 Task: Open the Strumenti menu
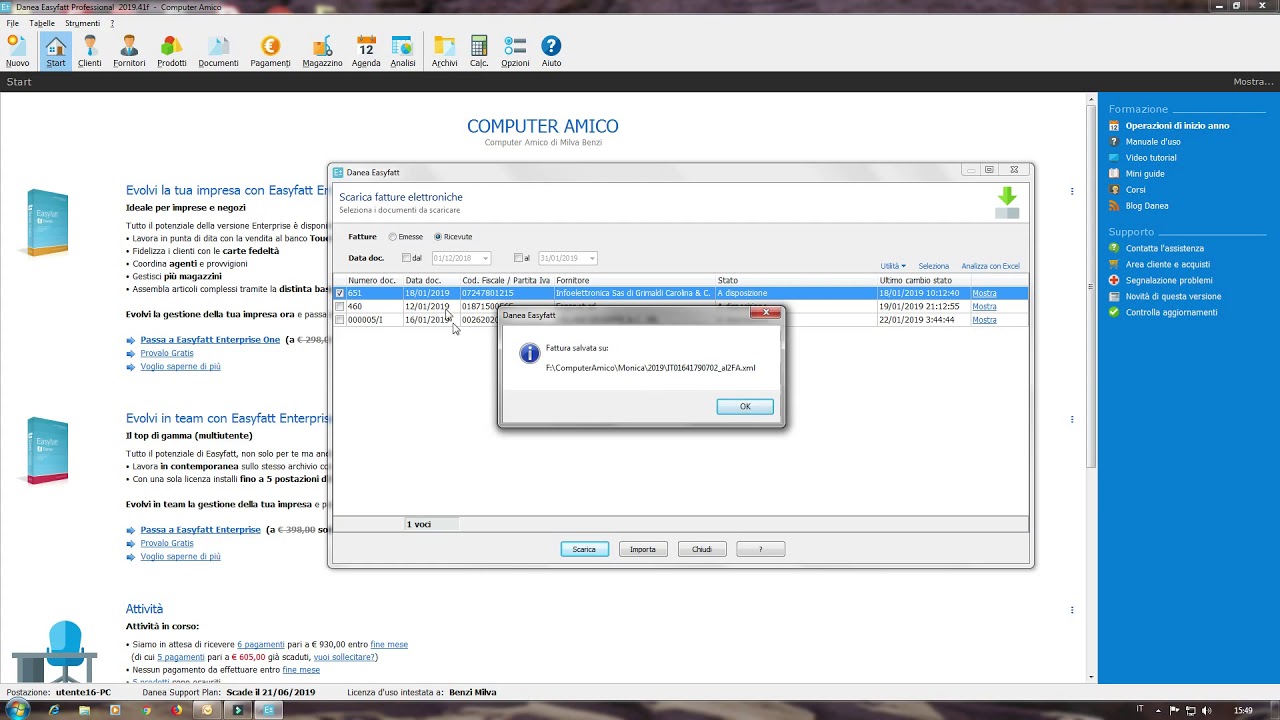(82, 23)
